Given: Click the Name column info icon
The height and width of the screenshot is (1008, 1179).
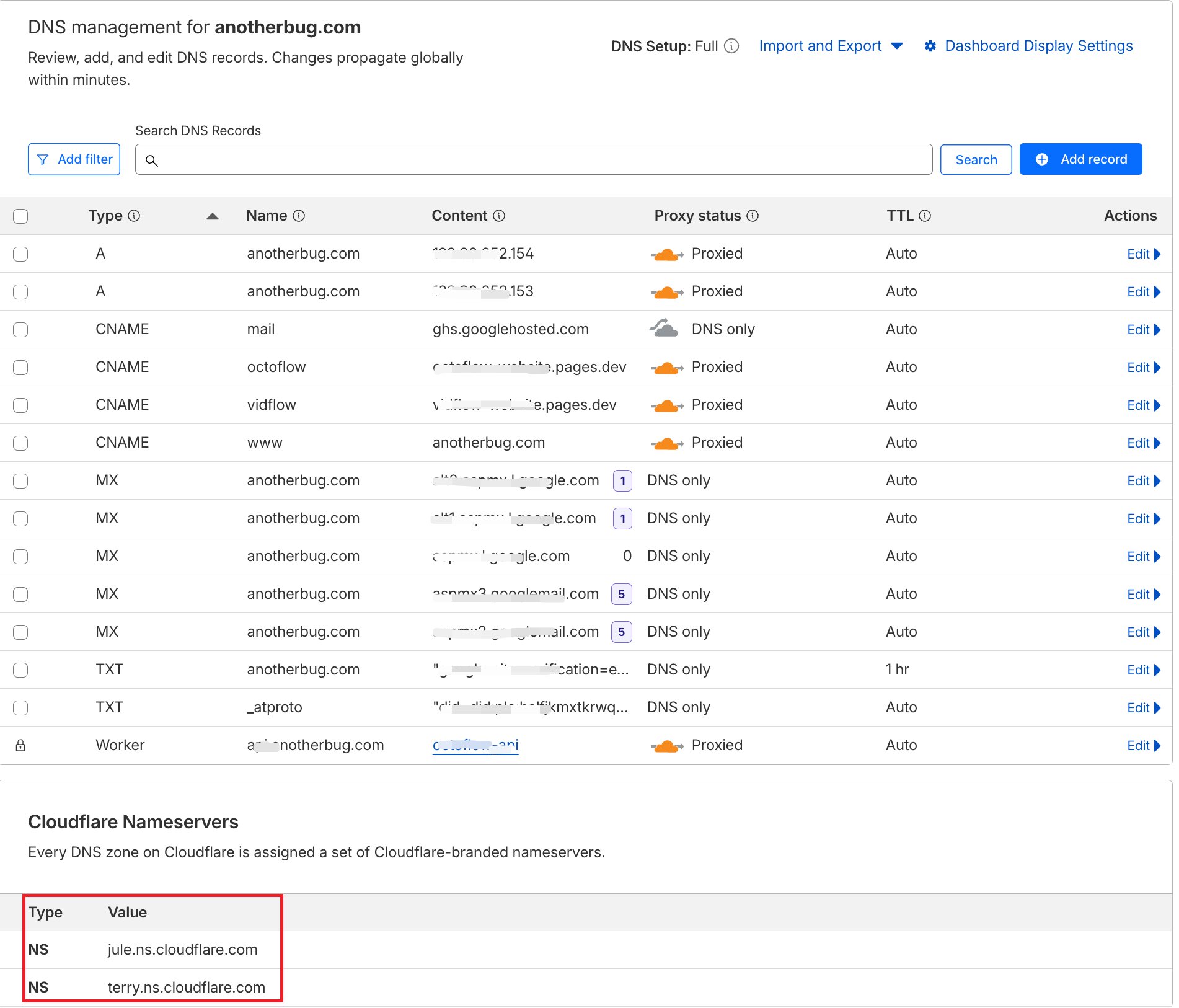Looking at the screenshot, I should (299, 216).
